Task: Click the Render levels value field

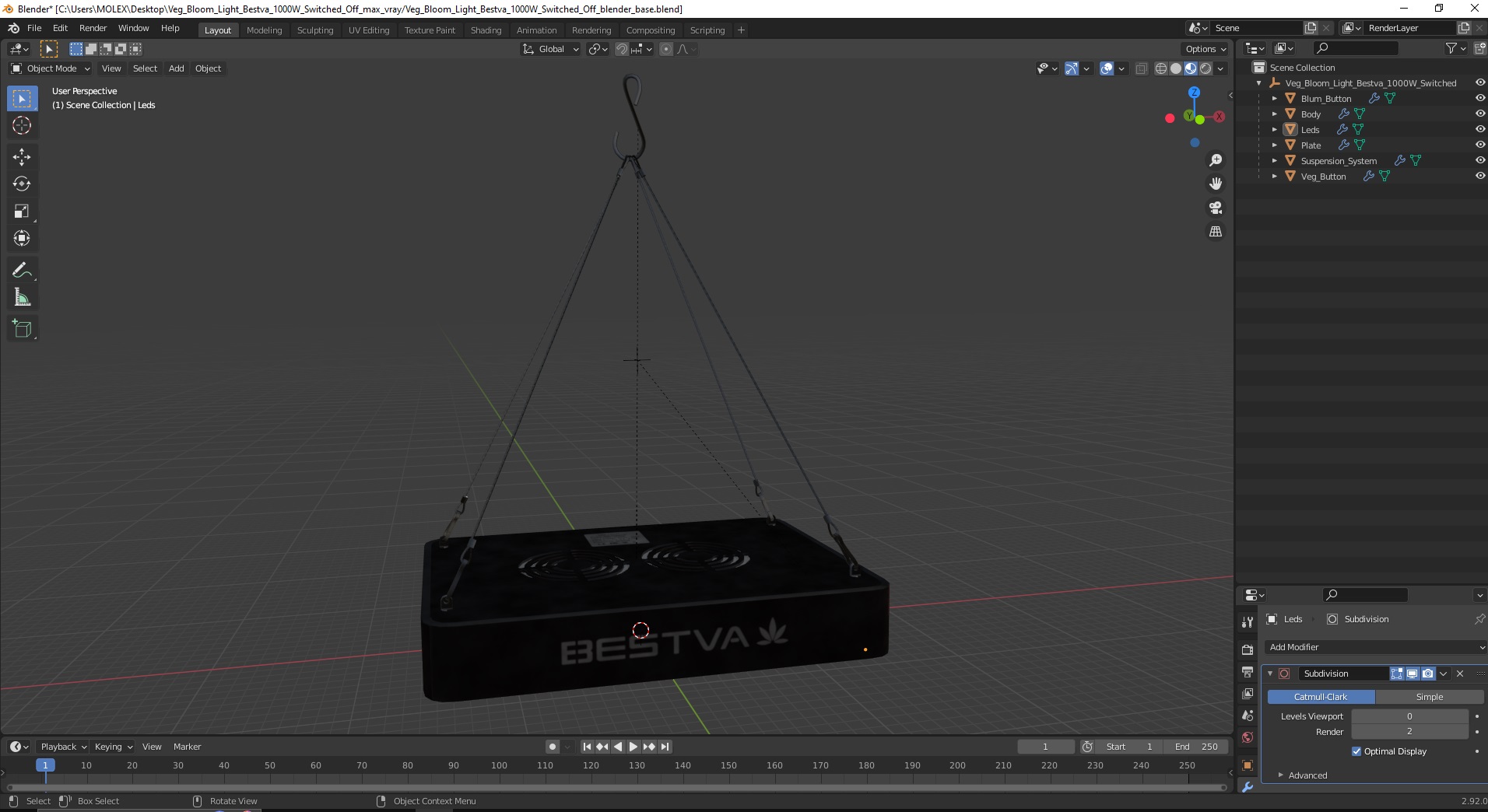Action: tap(1409, 732)
